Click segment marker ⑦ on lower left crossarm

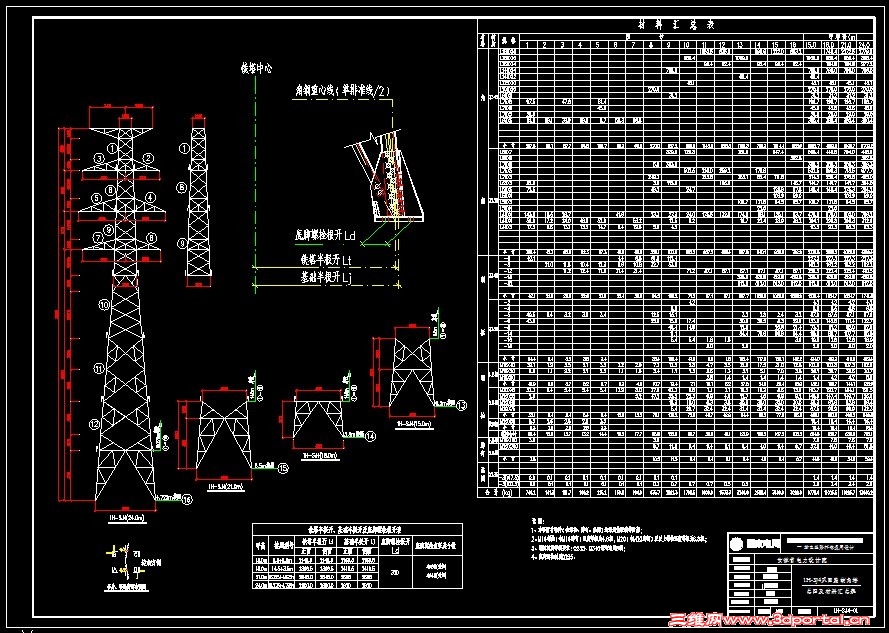(x=99, y=238)
